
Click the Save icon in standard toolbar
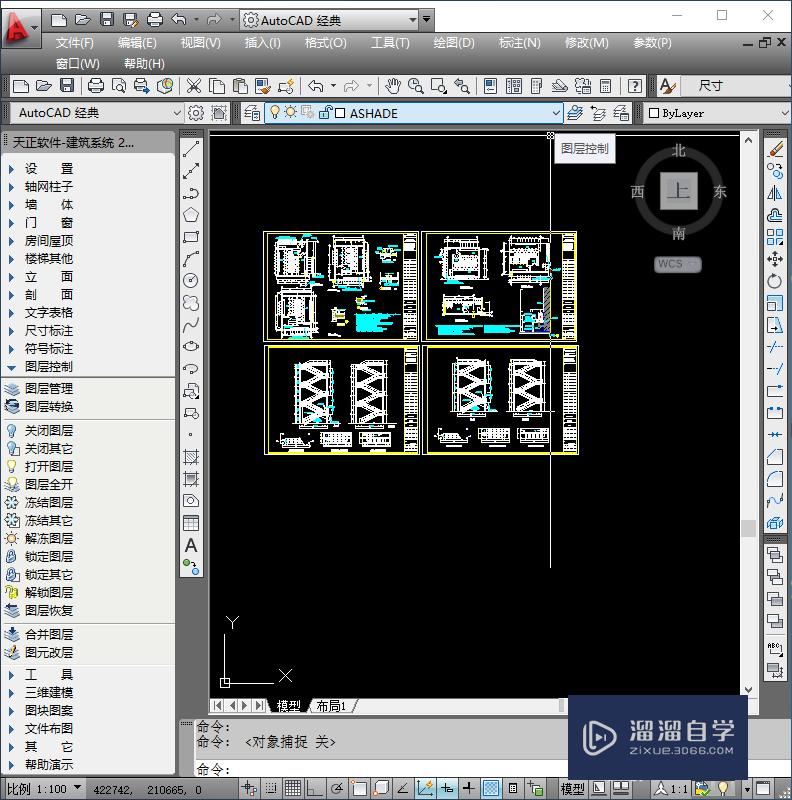(x=67, y=86)
